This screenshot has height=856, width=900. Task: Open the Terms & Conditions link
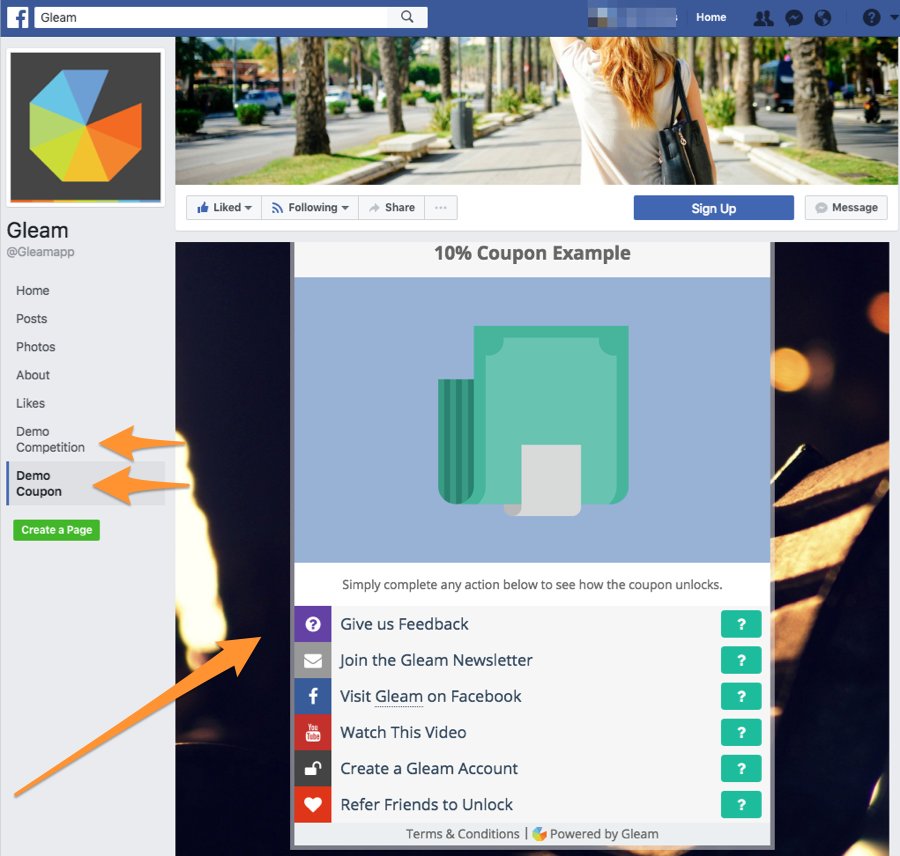coord(463,834)
